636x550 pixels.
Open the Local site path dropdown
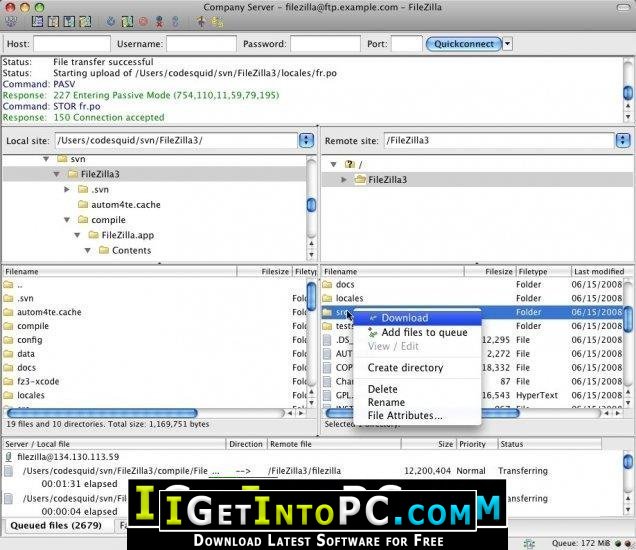[306, 140]
